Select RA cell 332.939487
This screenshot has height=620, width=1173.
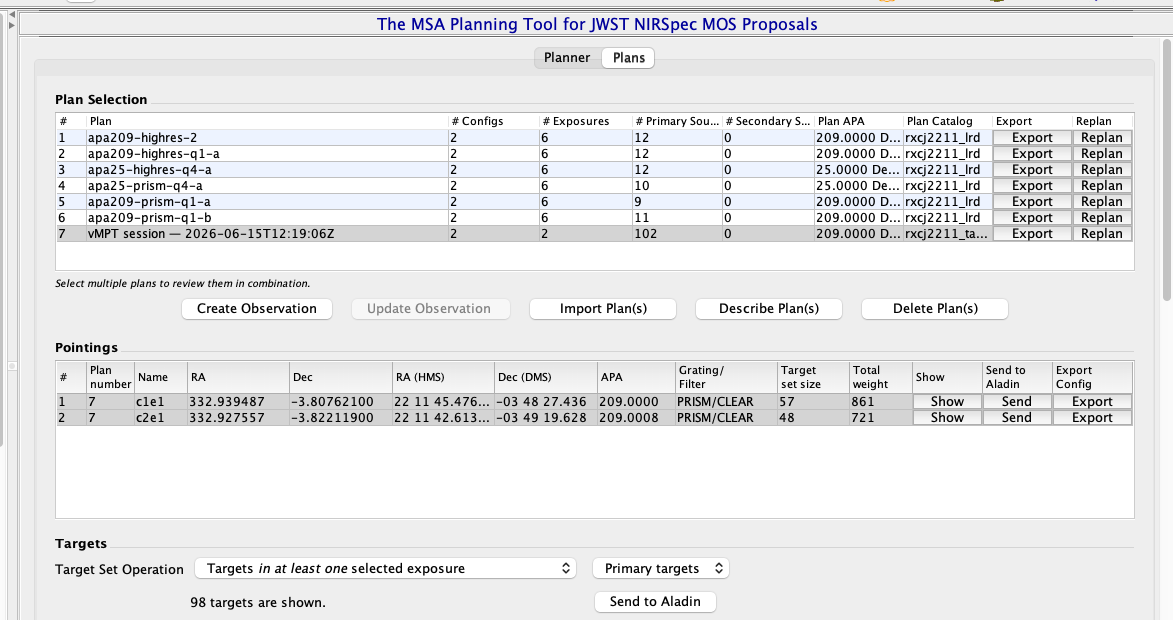pyautogui.click(x=238, y=402)
